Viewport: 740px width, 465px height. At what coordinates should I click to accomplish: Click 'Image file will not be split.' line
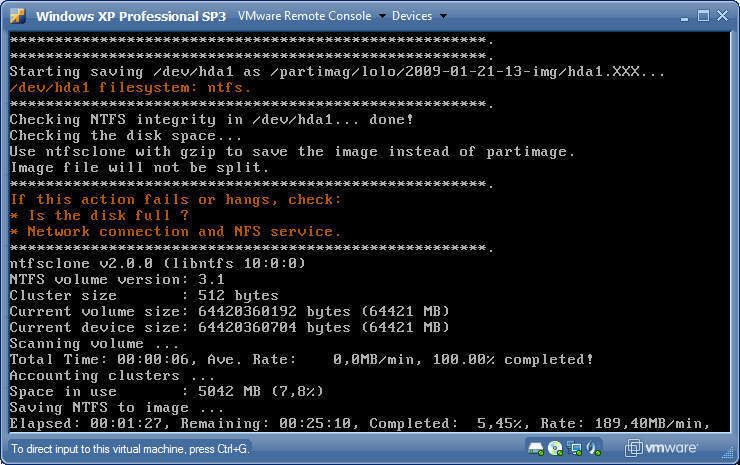(x=139, y=168)
